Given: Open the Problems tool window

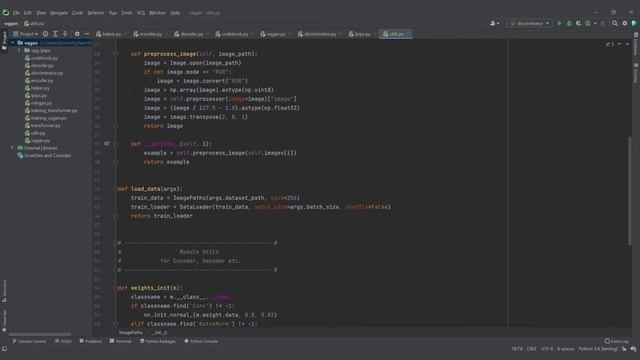Looking at the screenshot, I should [91, 341].
